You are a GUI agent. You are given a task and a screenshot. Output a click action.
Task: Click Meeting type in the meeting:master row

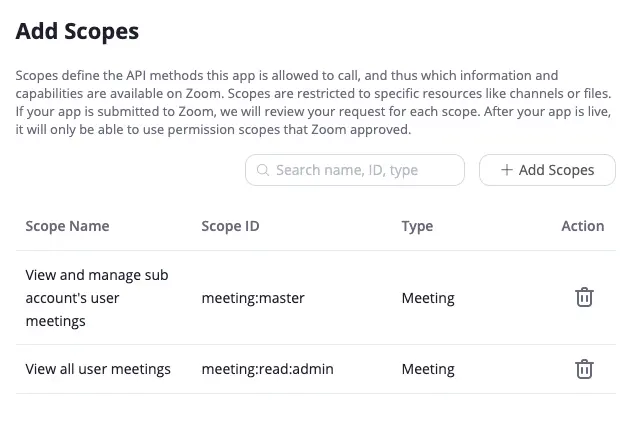pos(428,298)
